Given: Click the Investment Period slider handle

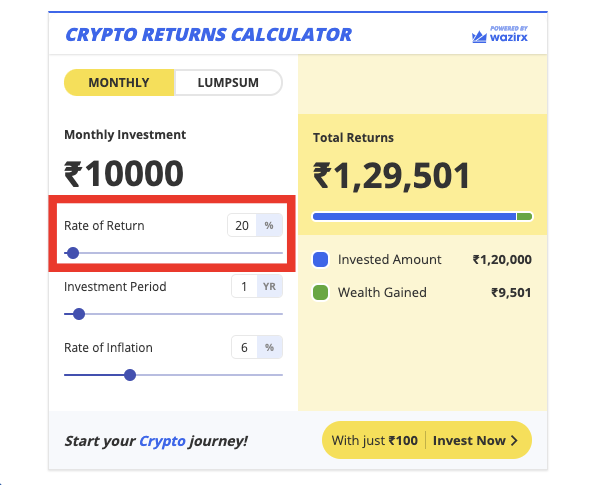Looking at the screenshot, I should [x=79, y=314].
